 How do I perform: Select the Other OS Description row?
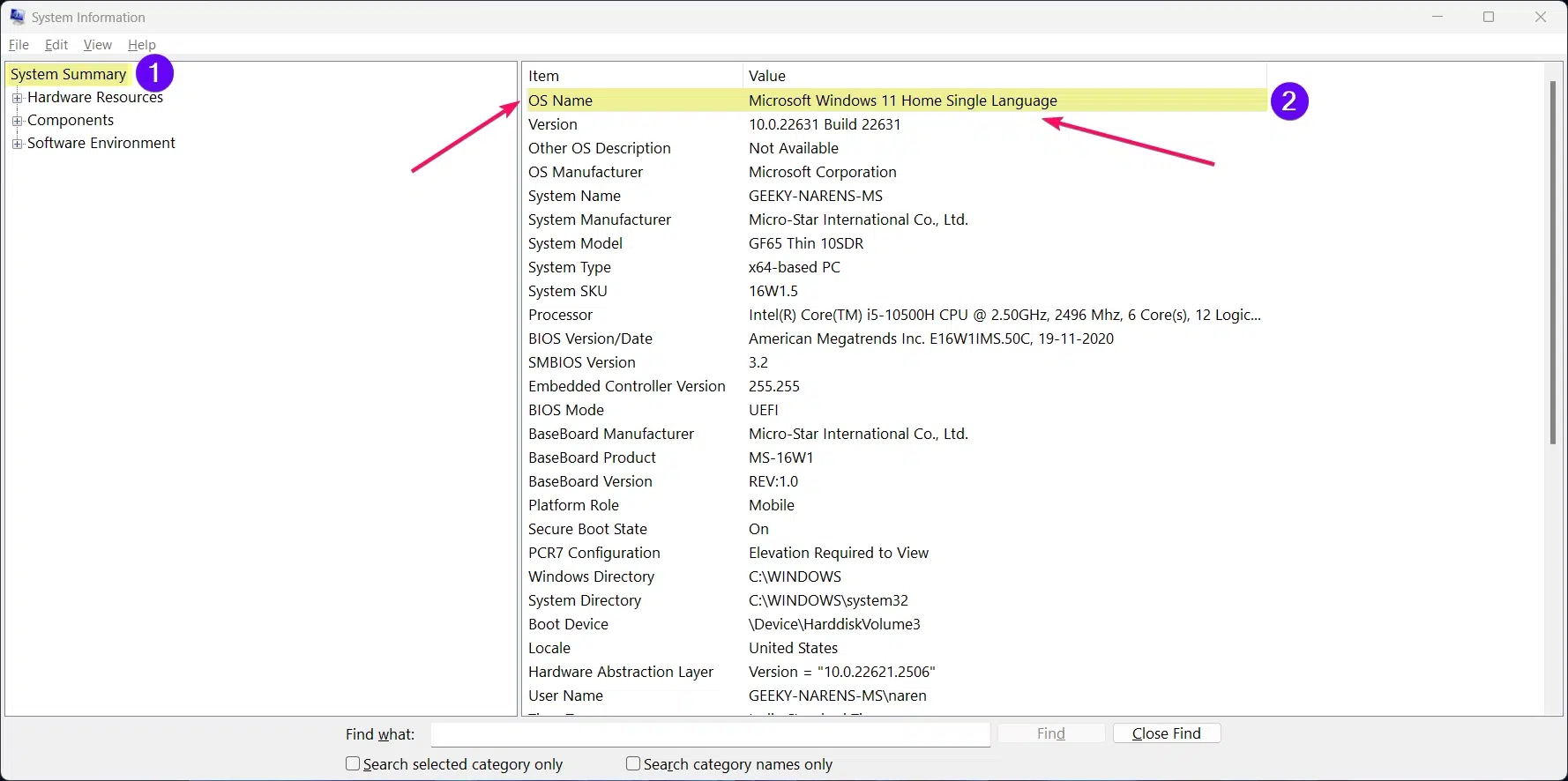point(896,148)
